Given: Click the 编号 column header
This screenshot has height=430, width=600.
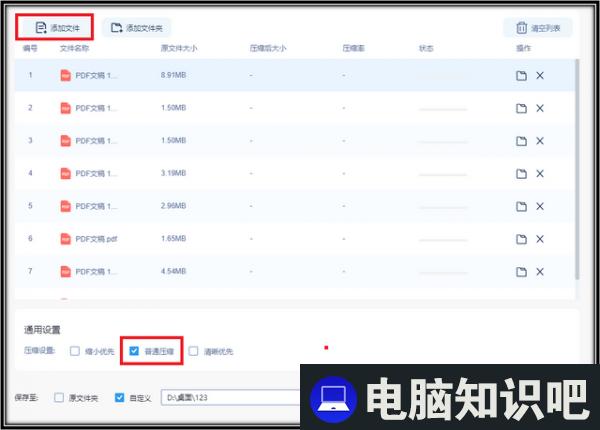Looking at the screenshot, I should [30, 48].
